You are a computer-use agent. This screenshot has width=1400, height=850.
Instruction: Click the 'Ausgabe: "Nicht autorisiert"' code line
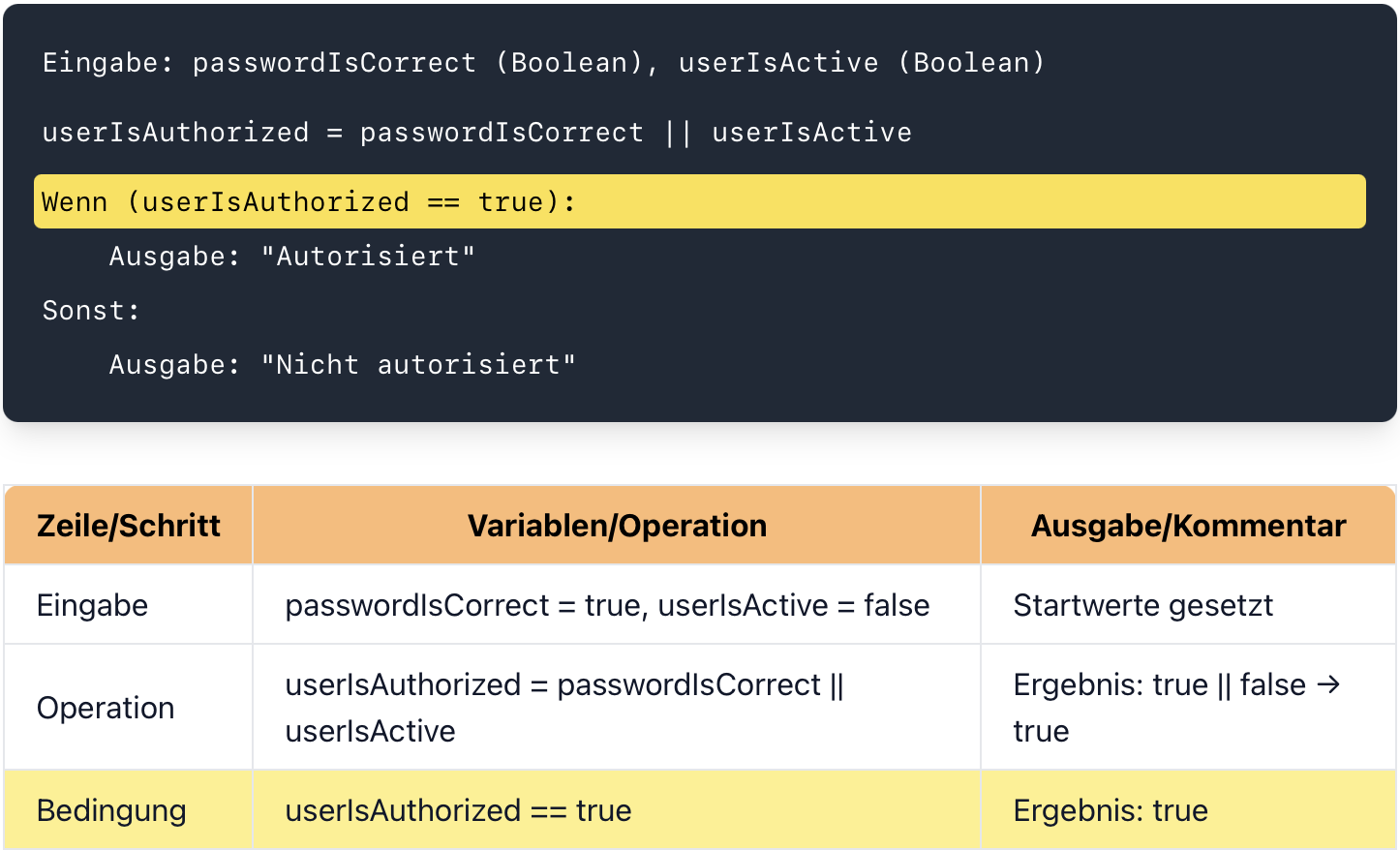click(x=342, y=365)
